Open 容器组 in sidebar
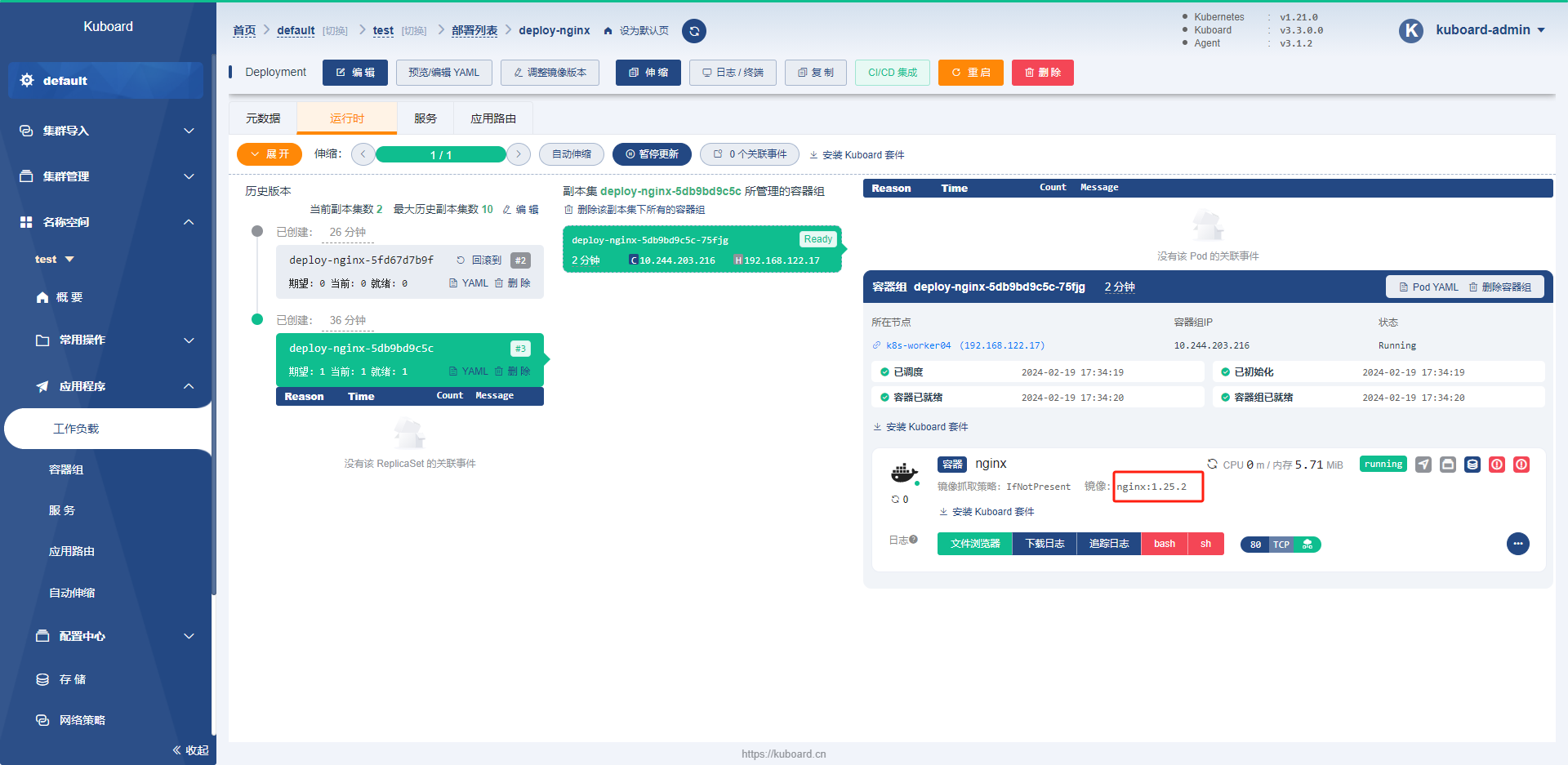1568x765 pixels. (66, 469)
